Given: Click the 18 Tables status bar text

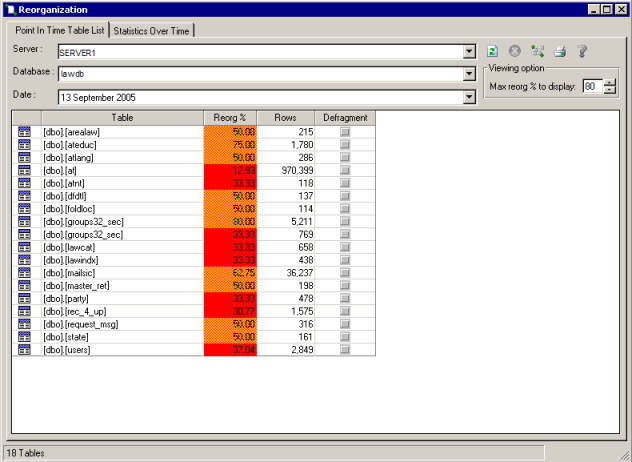Looking at the screenshot, I should click(x=25, y=453).
